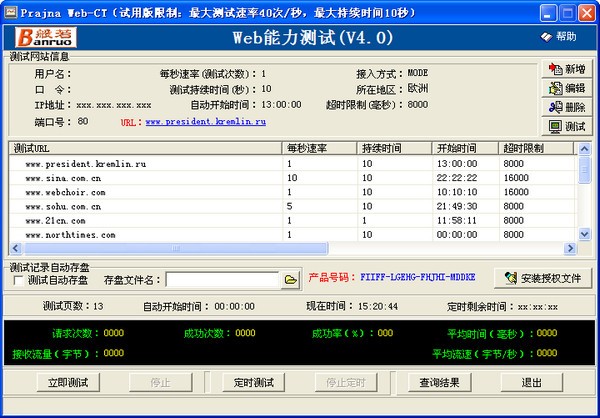Click the horizontal scroll right arrow
The width and height of the screenshot is (600, 418).
(x=570, y=248)
